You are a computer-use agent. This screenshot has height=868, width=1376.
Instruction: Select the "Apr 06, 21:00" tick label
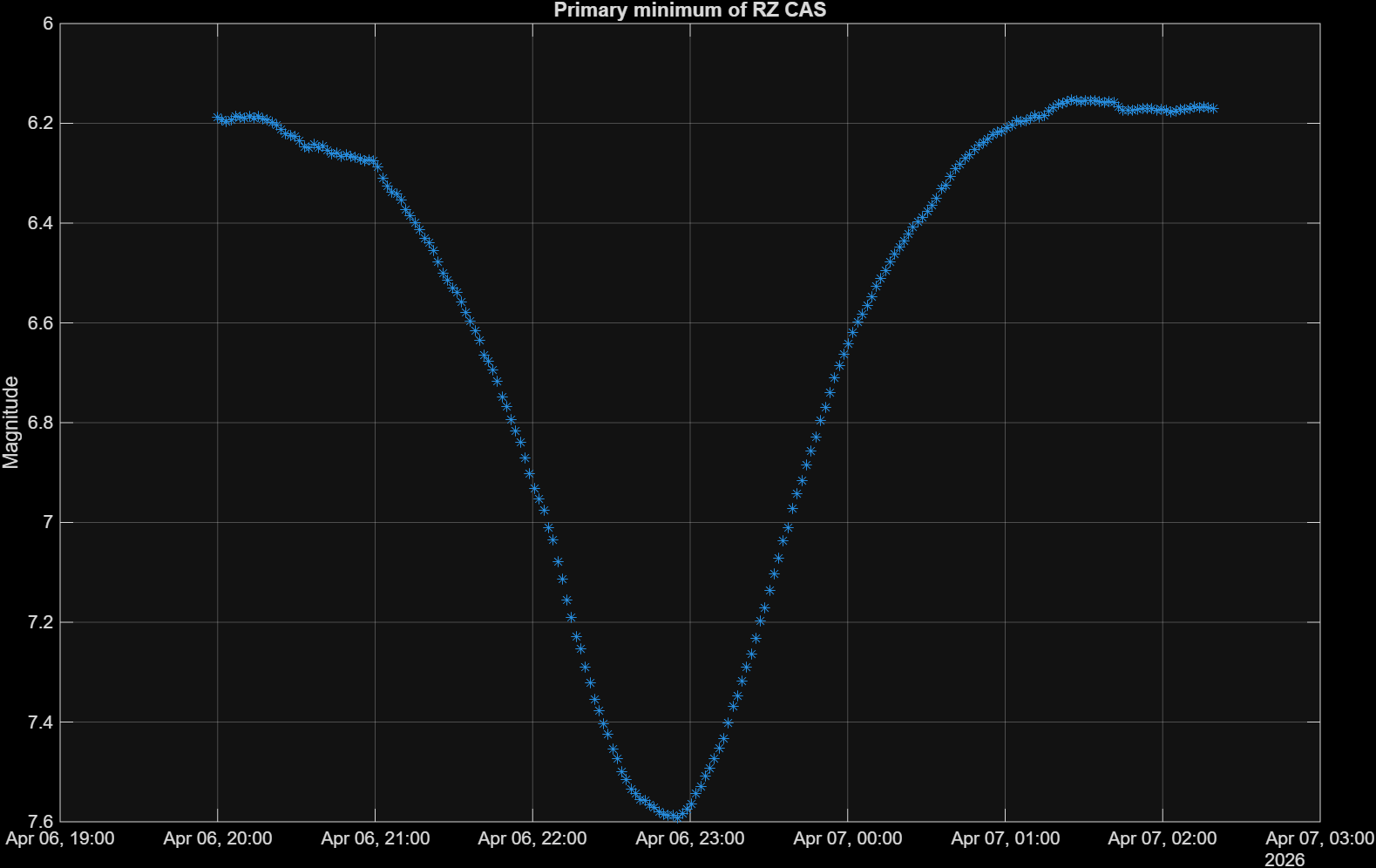tap(376, 838)
